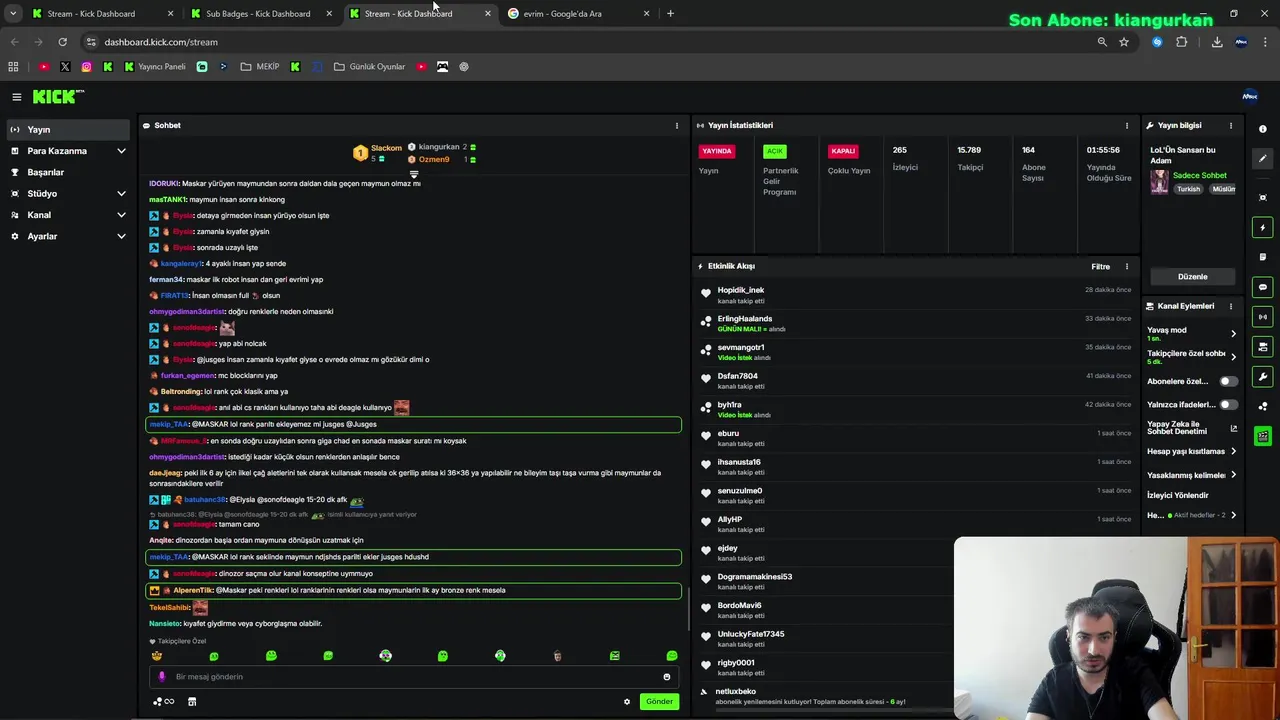Expand the Para Kazanma sidebar section
The width and height of the screenshot is (1280, 720).
[68, 151]
